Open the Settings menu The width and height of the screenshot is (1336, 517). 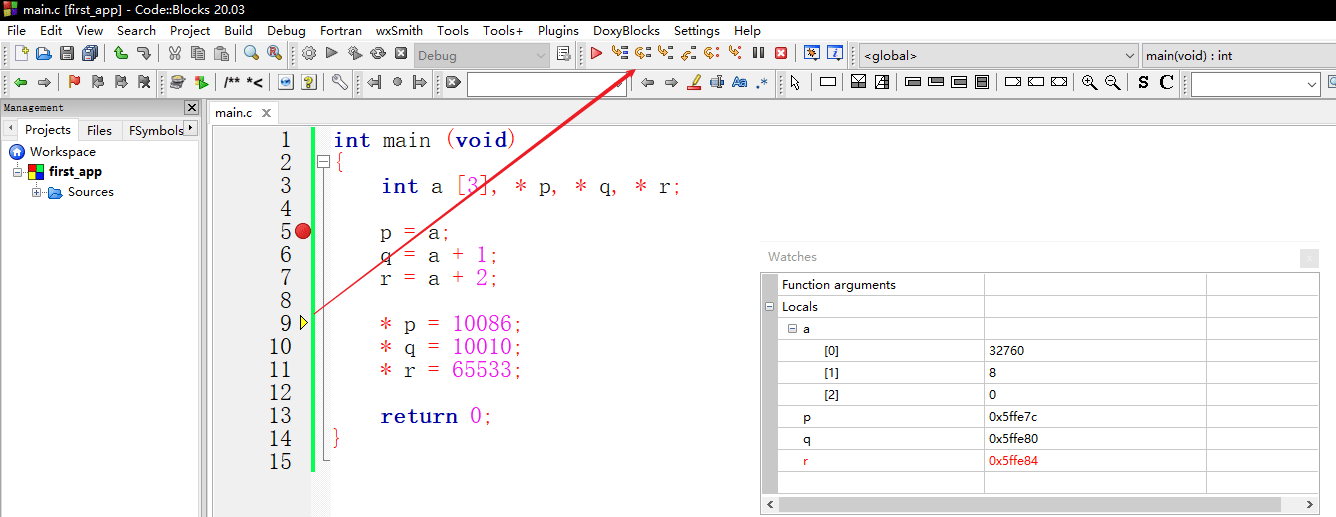(696, 30)
